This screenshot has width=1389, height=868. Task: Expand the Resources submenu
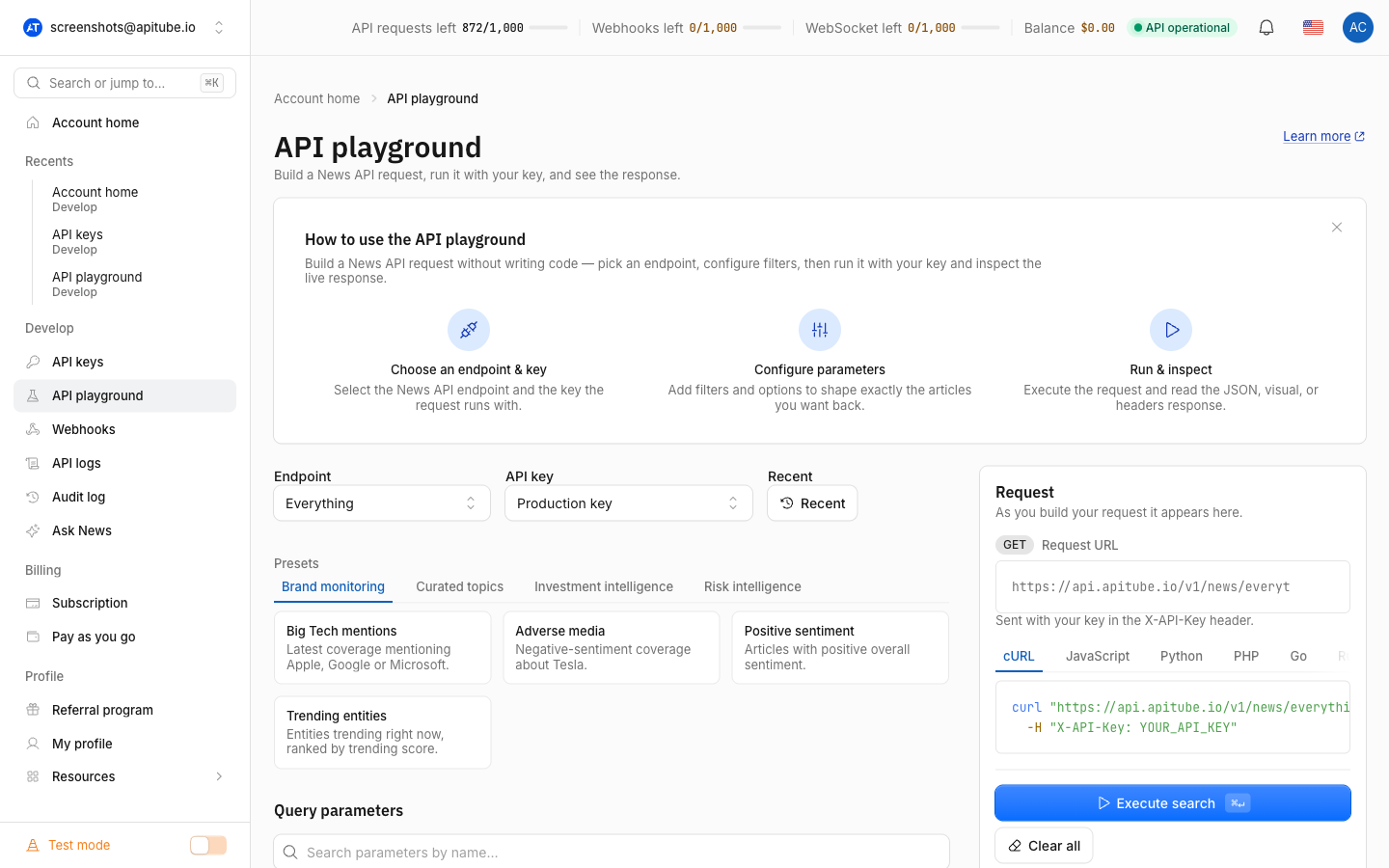(x=124, y=776)
